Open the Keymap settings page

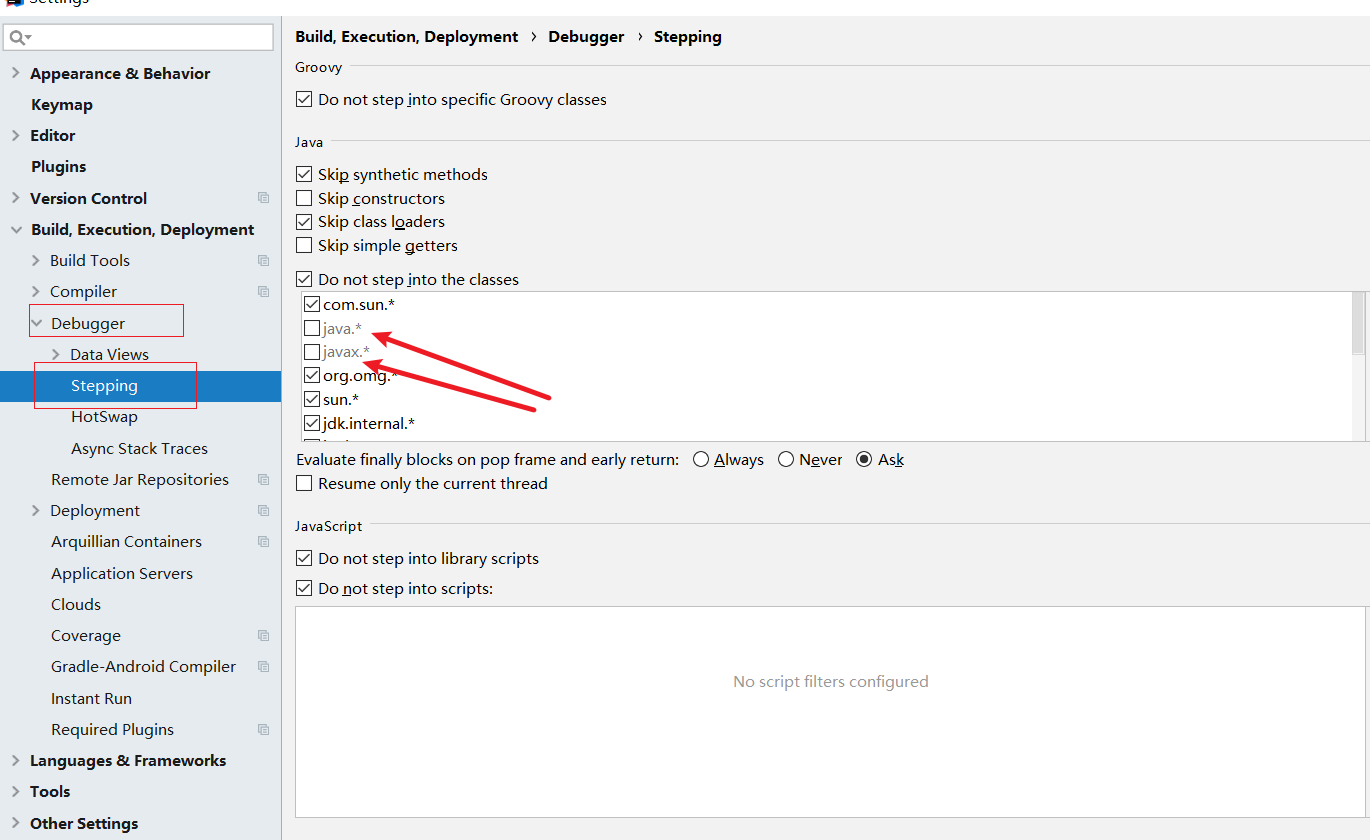tap(62, 105)
